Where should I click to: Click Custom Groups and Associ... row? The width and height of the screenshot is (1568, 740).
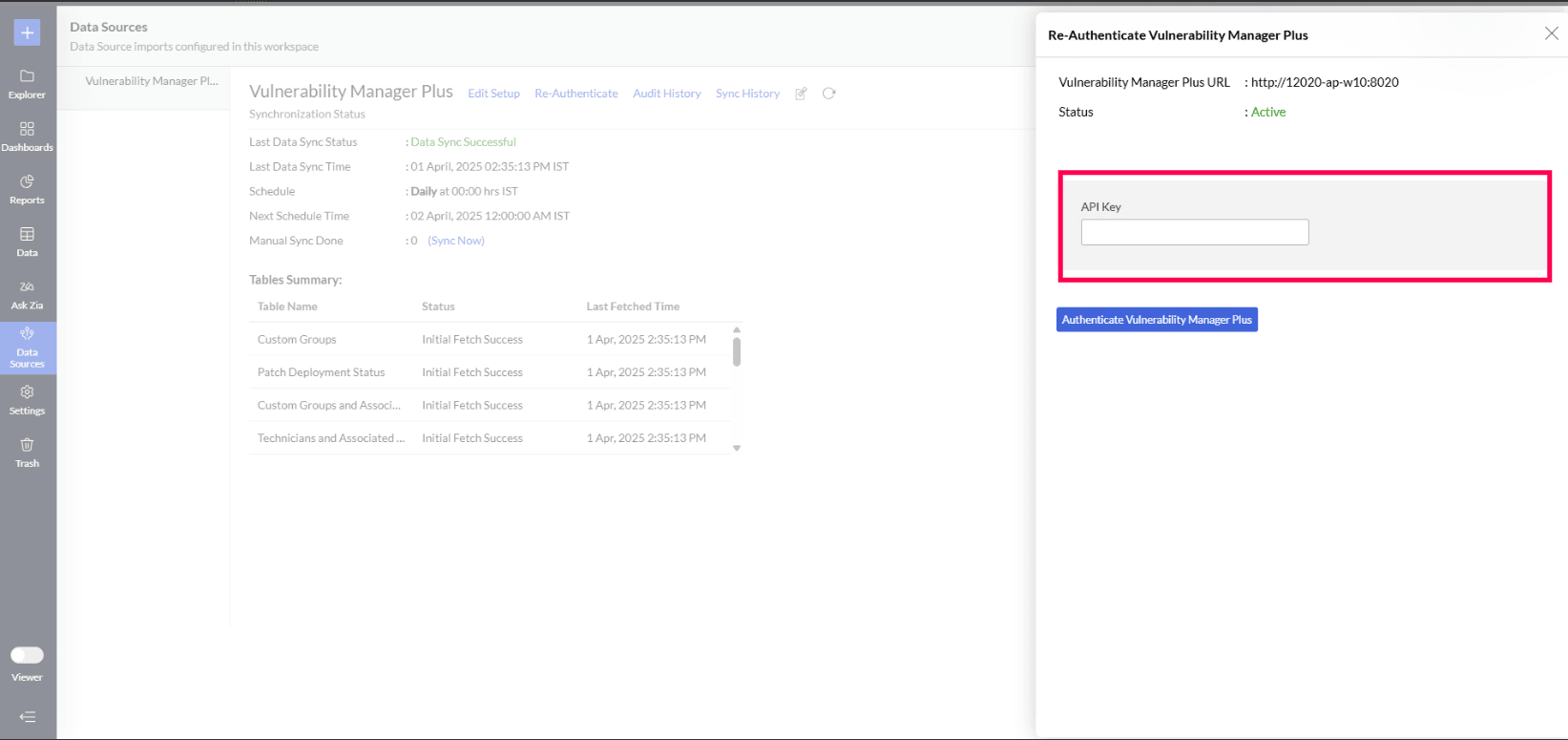coord(490,406)
